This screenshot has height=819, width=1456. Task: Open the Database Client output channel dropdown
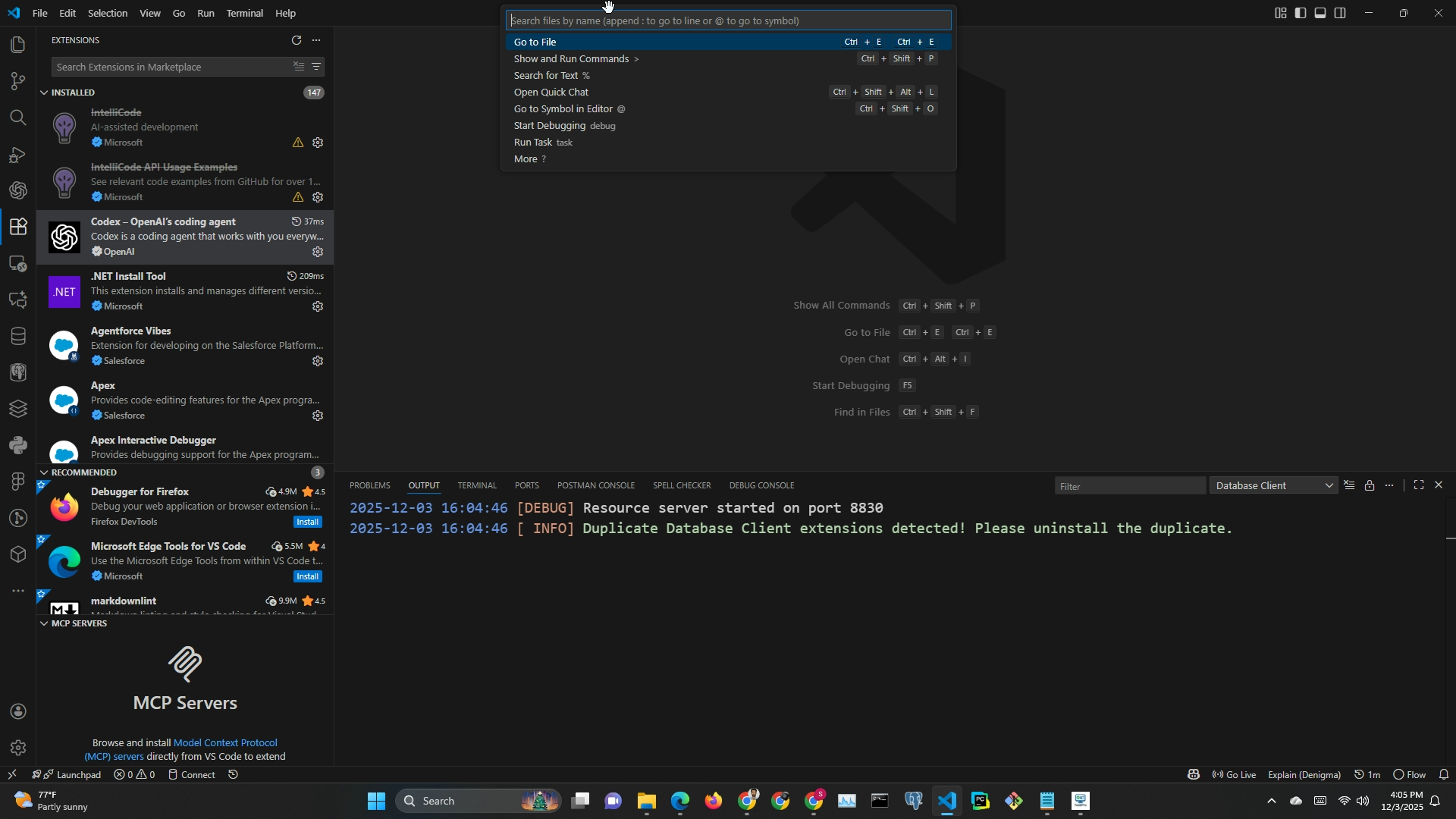(1275, 485)
